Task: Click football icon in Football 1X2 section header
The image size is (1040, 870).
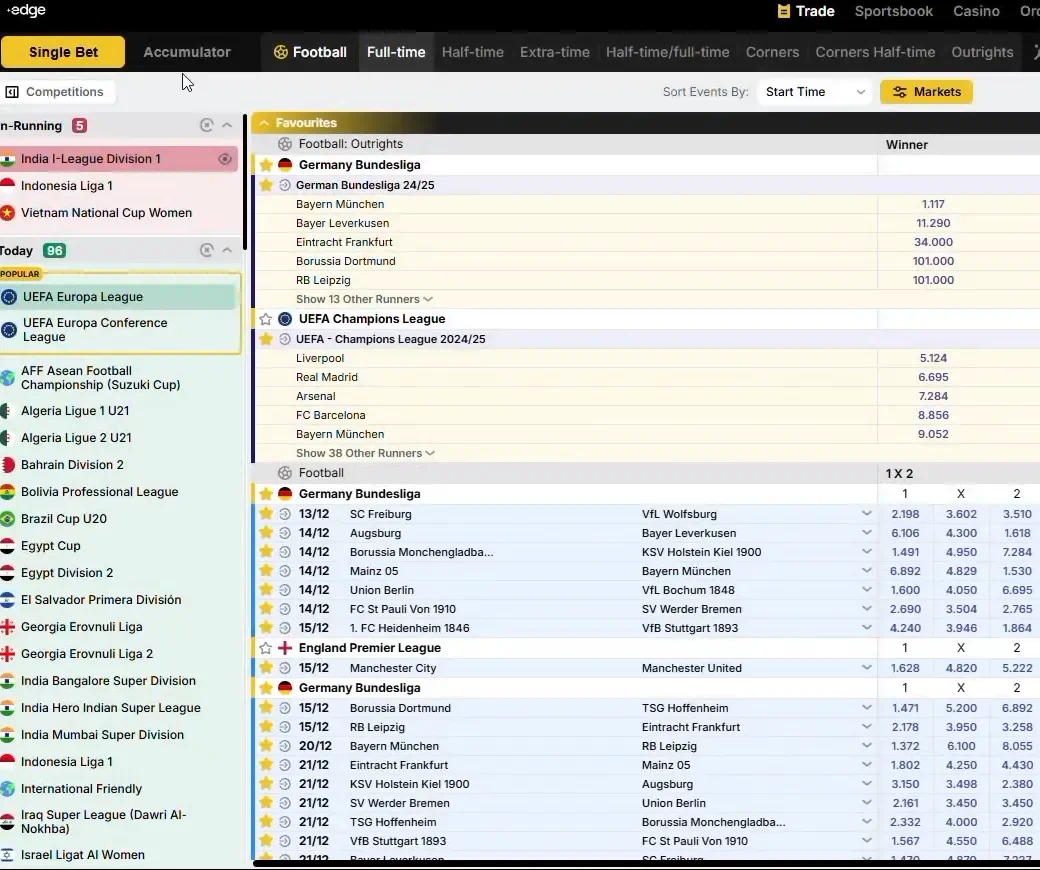Action: click(285, 473)
